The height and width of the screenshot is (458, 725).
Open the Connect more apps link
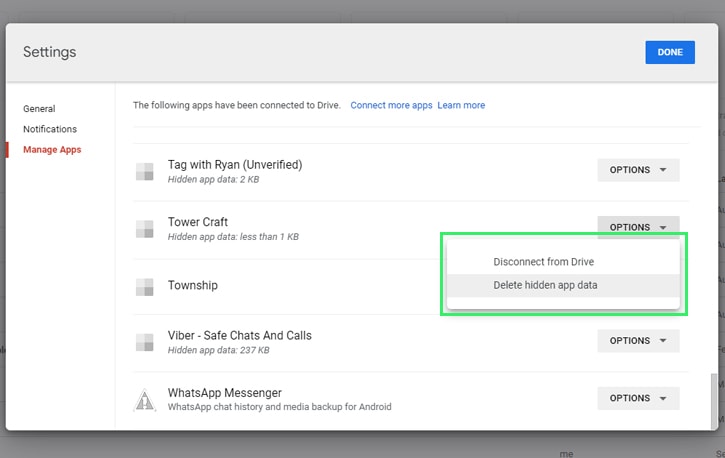click(391, 105)
